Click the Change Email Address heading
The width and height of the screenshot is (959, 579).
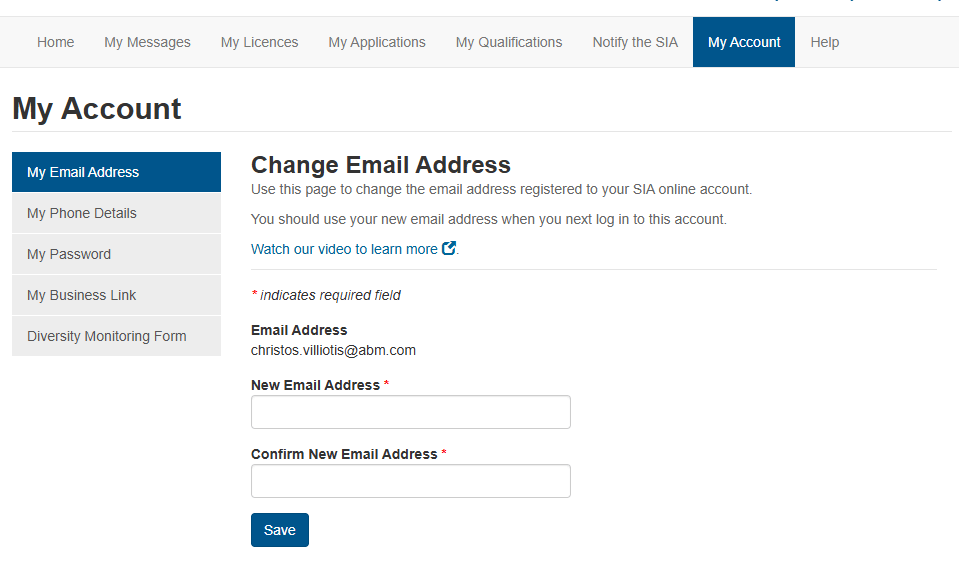coord(380,165)
